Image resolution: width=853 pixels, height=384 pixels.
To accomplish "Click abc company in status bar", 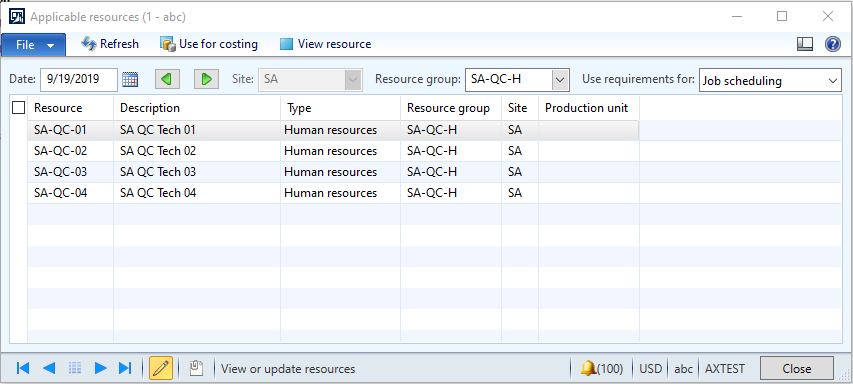I will 683,369.
